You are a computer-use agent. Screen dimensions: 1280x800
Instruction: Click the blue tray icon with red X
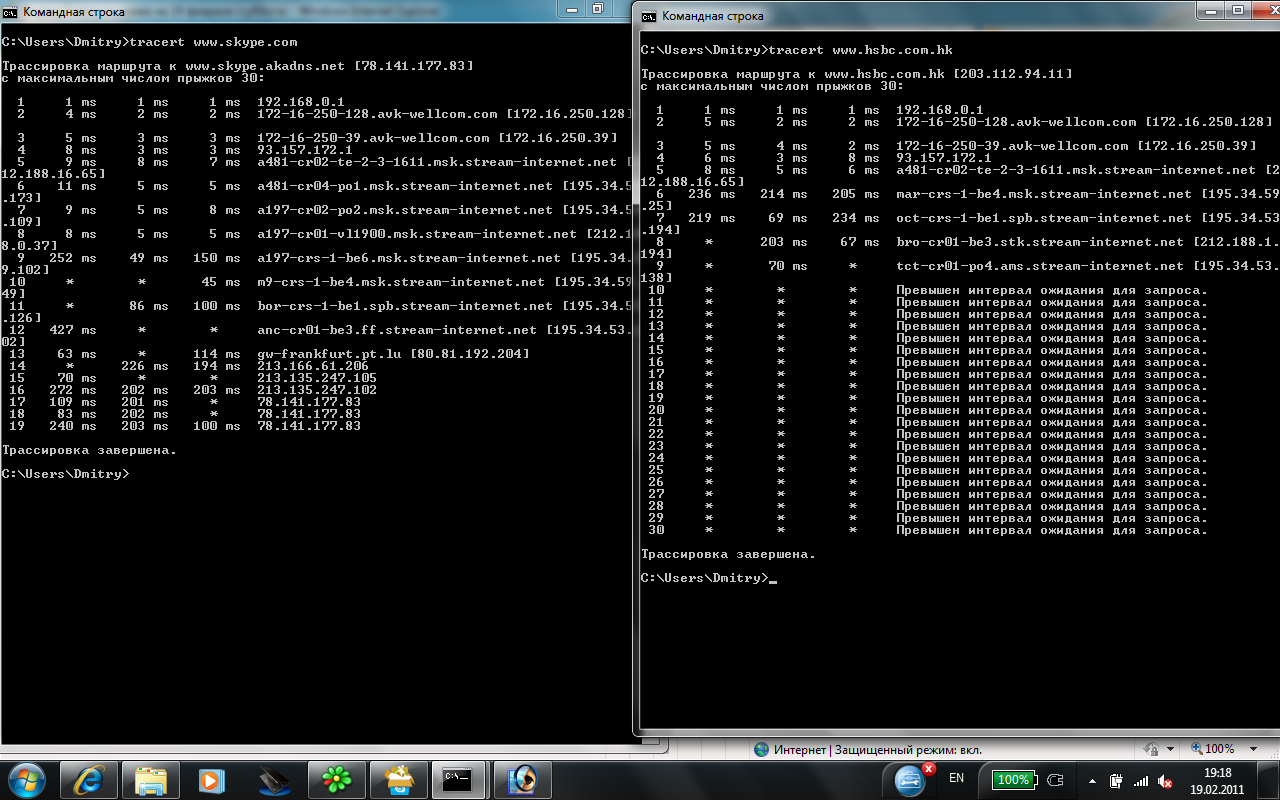point(912,778)
